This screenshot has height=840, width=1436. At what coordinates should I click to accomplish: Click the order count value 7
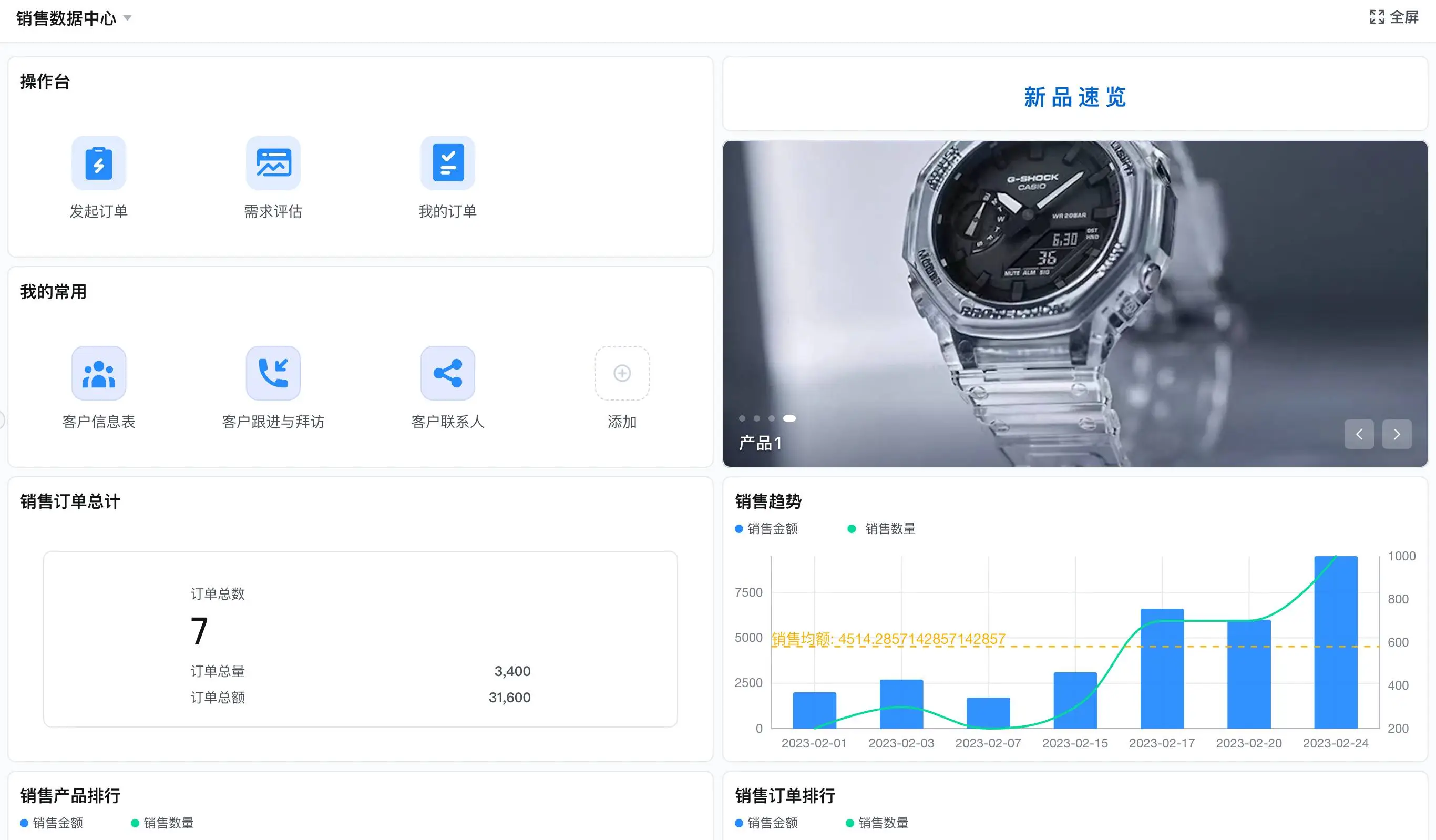[199, 631]
